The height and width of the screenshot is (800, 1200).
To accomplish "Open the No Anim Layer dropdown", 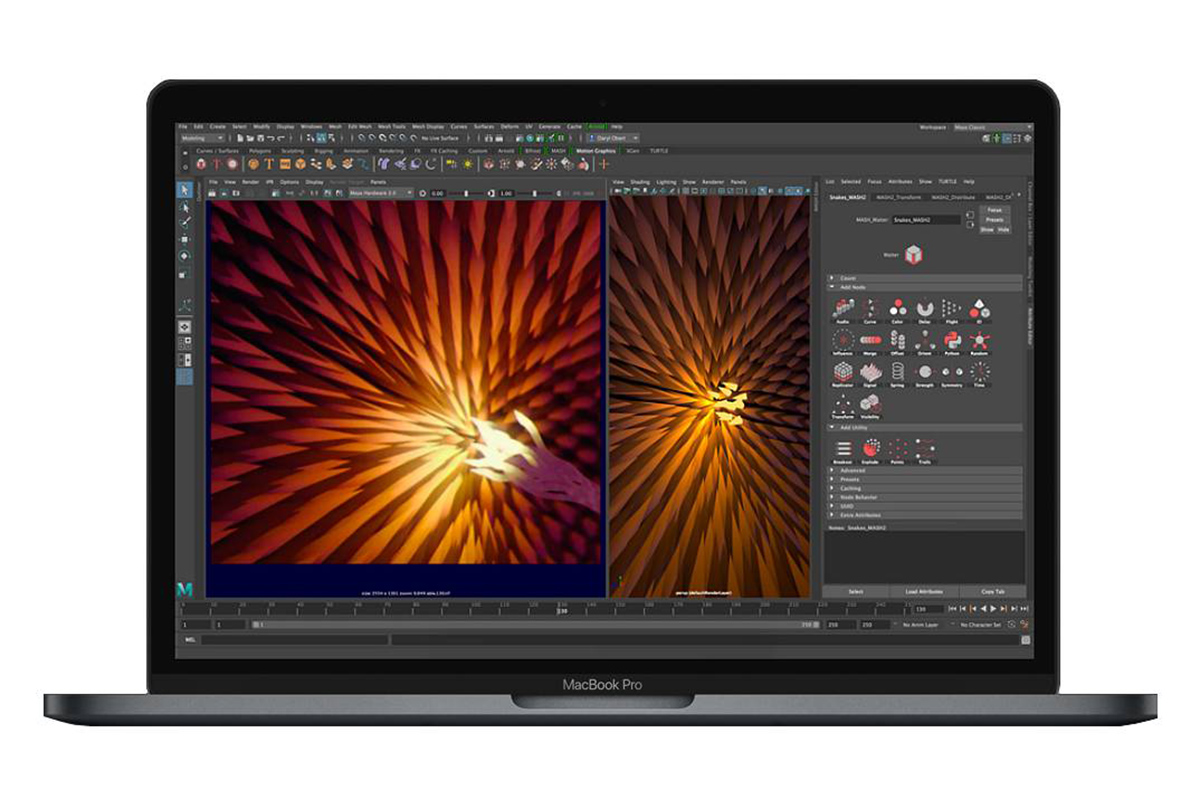I will coord(920,624).
